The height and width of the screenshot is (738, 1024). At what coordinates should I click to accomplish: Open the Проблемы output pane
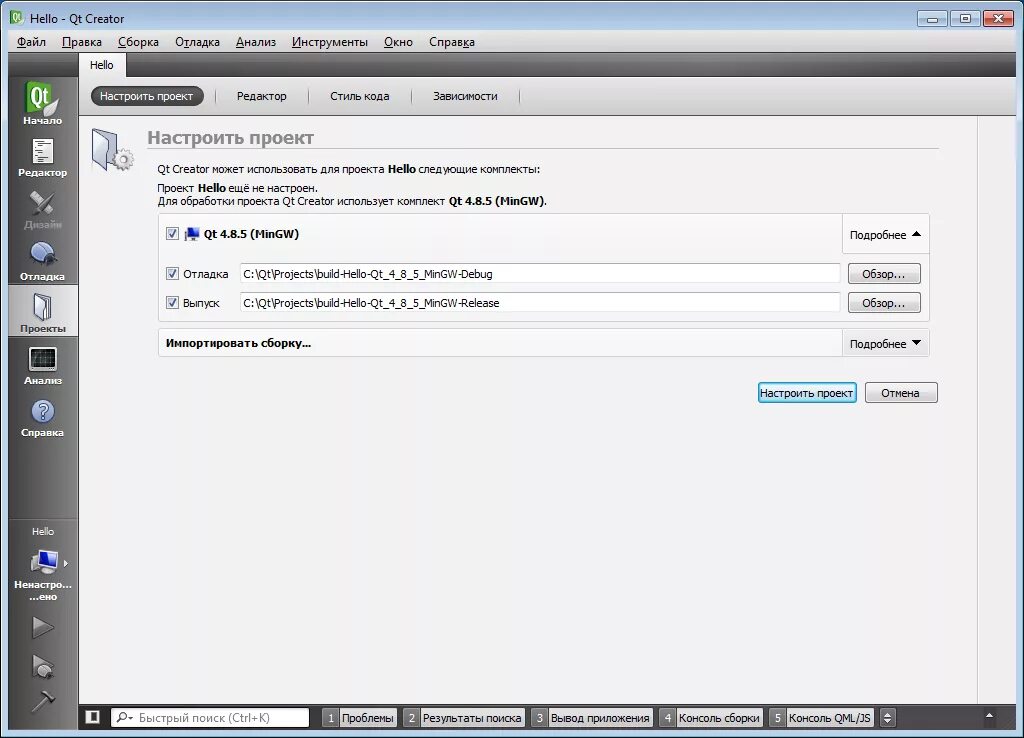(360, 718)
